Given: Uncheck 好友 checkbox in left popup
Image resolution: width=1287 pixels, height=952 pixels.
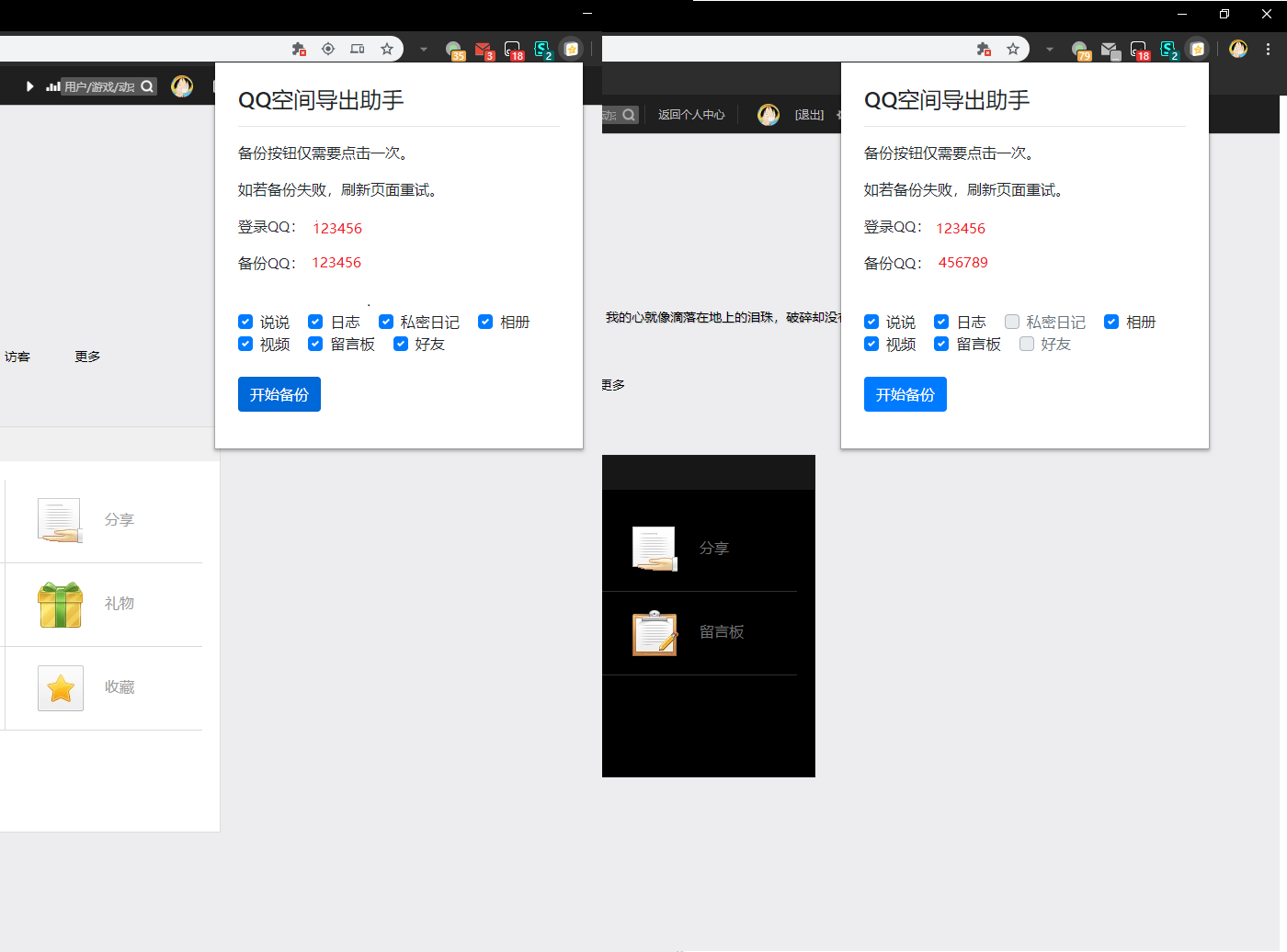Looking at the screenshot, I should [401, 344].
